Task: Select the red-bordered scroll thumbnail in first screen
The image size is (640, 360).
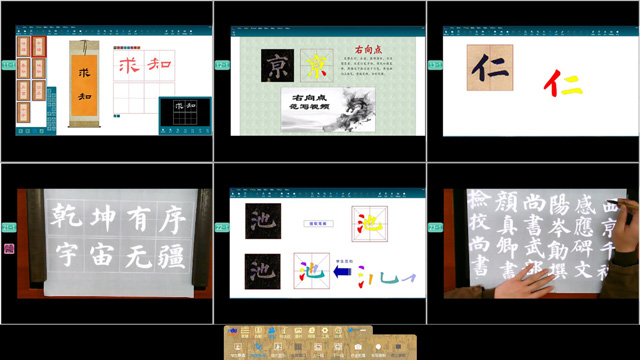Action: tap(39, 47)
